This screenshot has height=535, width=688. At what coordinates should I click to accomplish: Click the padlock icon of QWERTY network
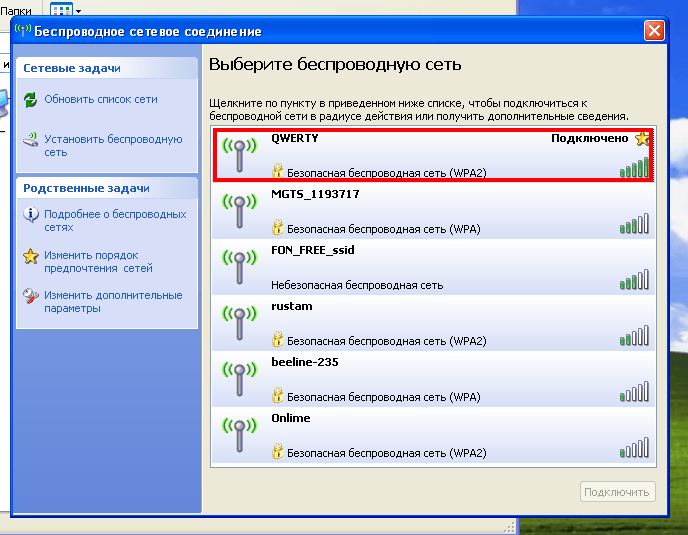pyautogui.click(x=277, y=171)
